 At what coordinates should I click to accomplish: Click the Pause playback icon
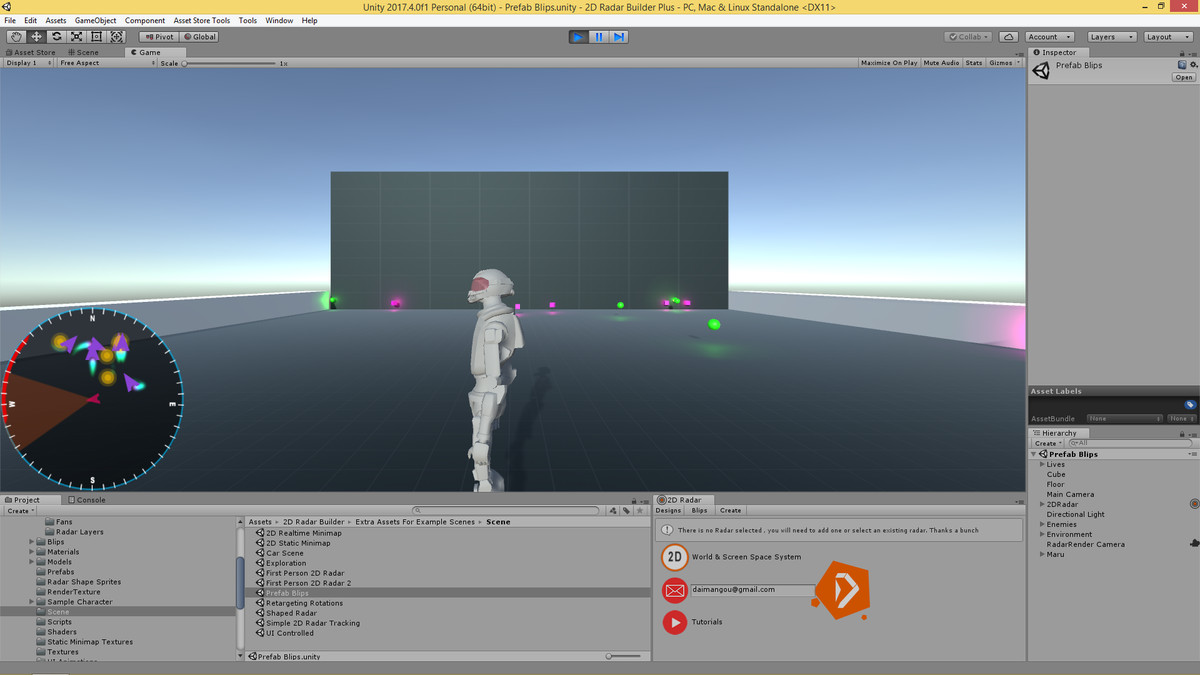click(598, 36)
